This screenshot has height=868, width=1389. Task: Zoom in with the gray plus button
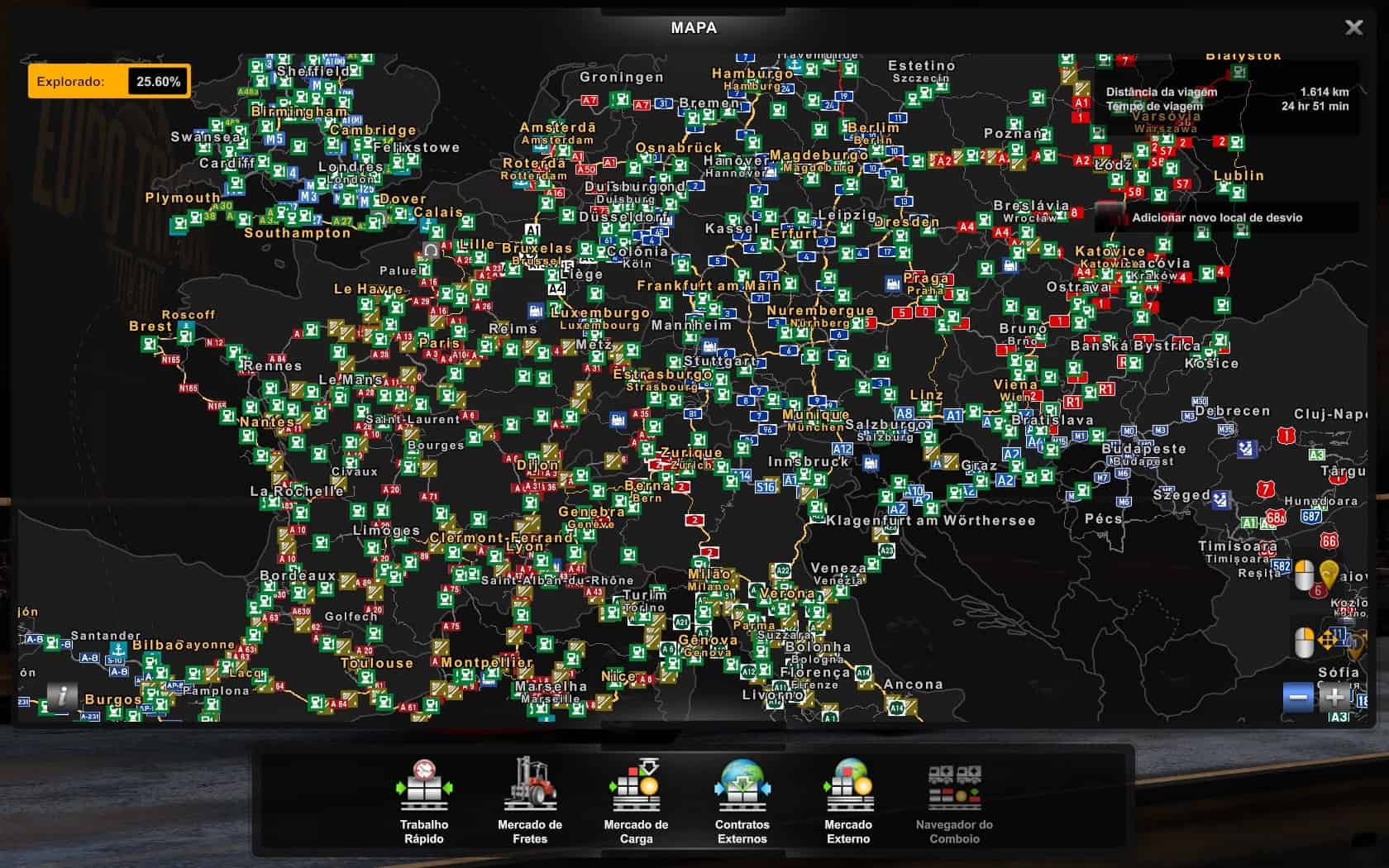pos(1334,697)
